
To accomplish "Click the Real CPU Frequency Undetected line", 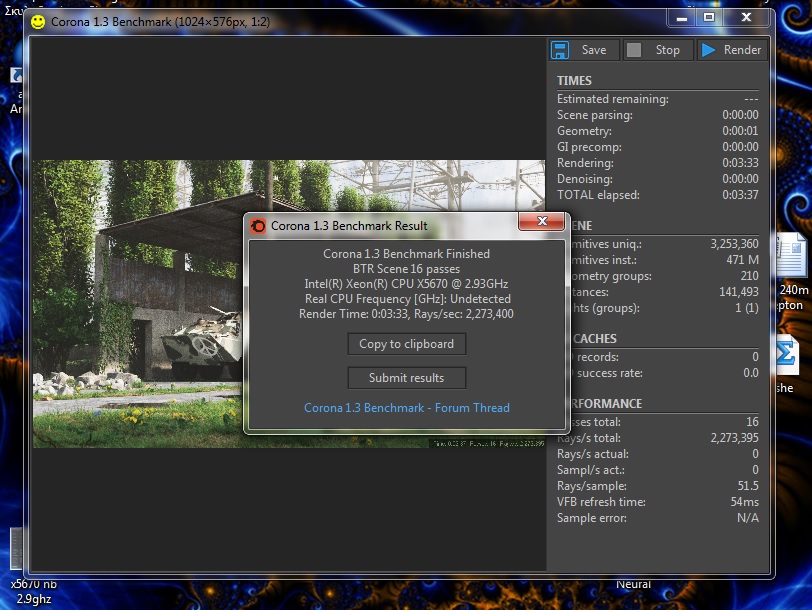I will 408,299.
